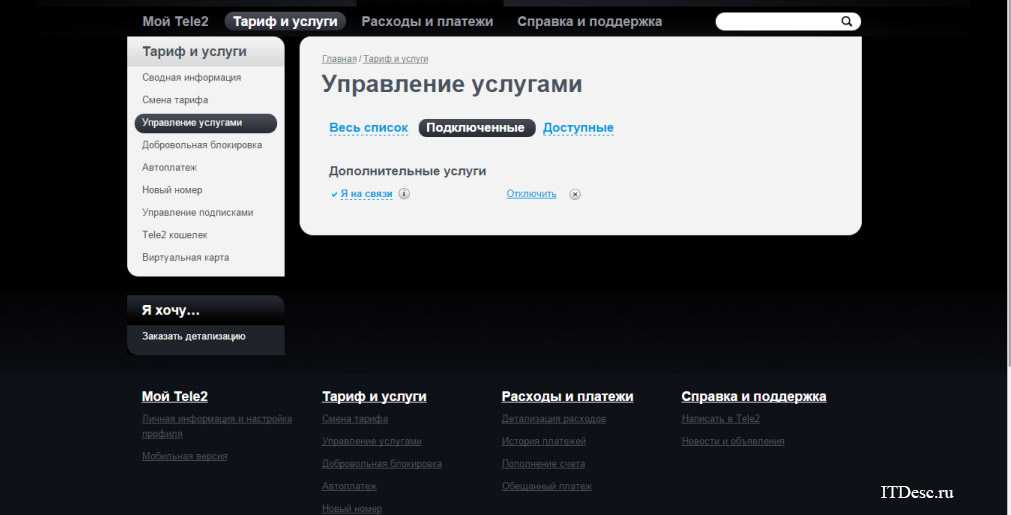1011x515 pixels.
Task: Open История платежей footer link
Action: (543, 441)
